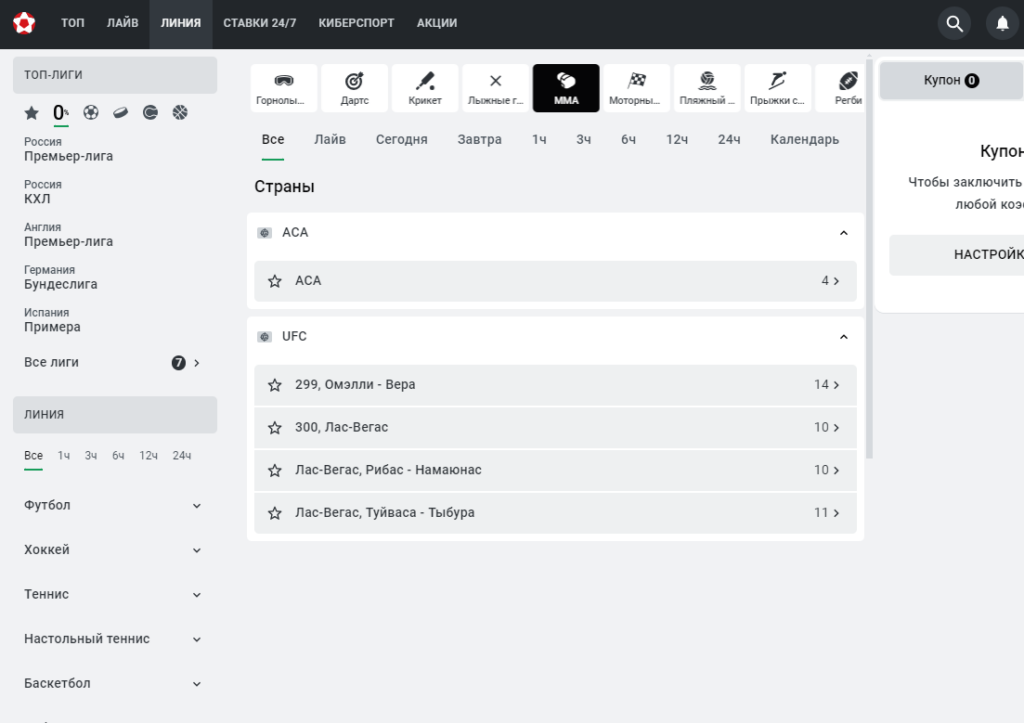Open Испания Примера link
The width and height of the screenshot is (1024, 723).
pos(52,321)
